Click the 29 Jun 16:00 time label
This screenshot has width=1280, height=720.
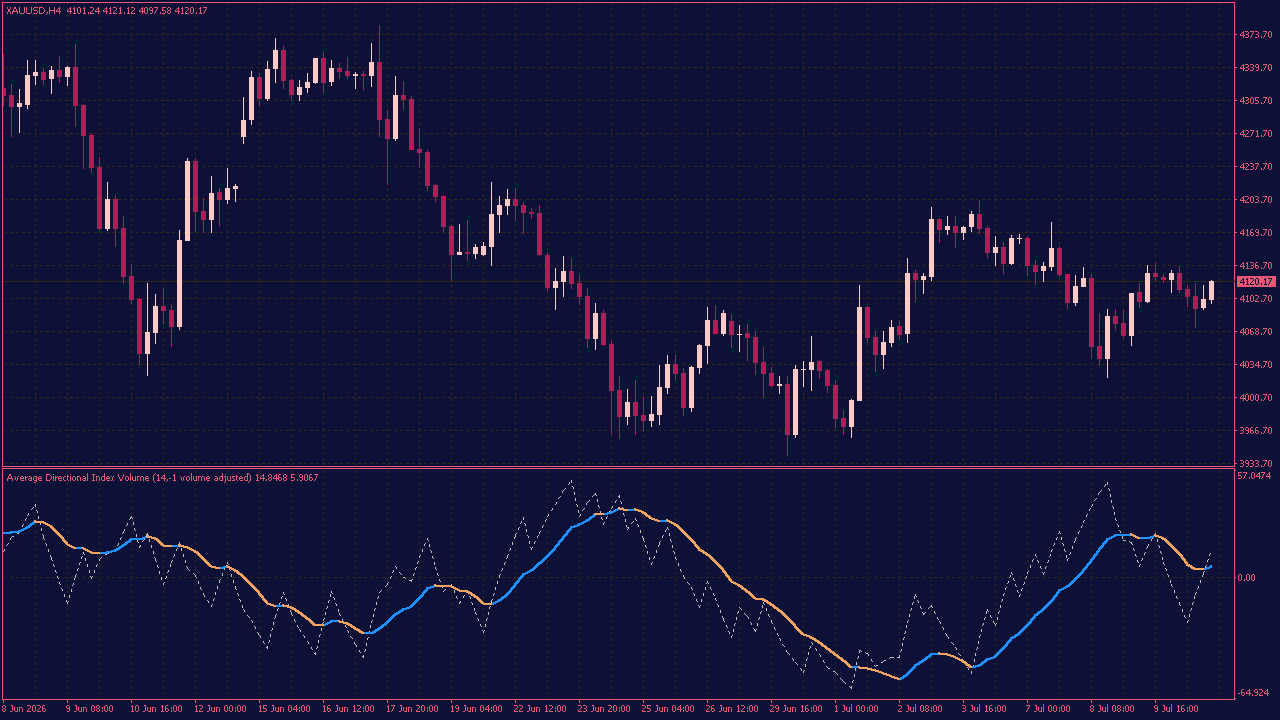tap(795, 709)
